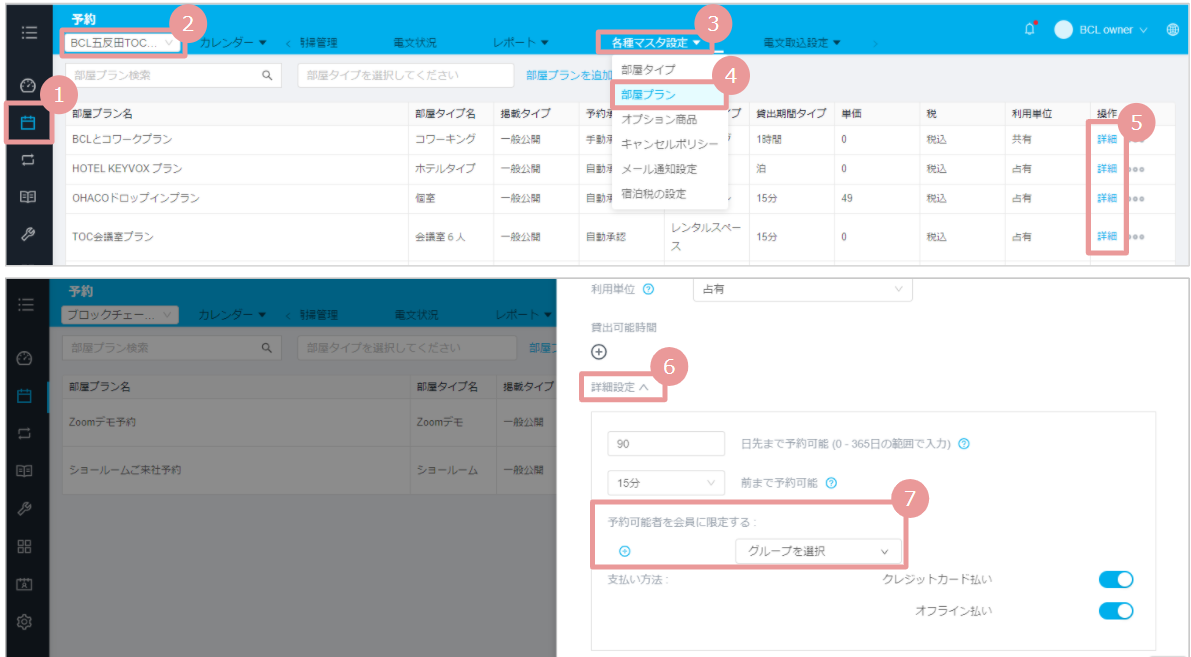Click small plus icon under 予約可能者を会員に限定する
Viewport: 1191px width, 657px height.
(624, 551)
